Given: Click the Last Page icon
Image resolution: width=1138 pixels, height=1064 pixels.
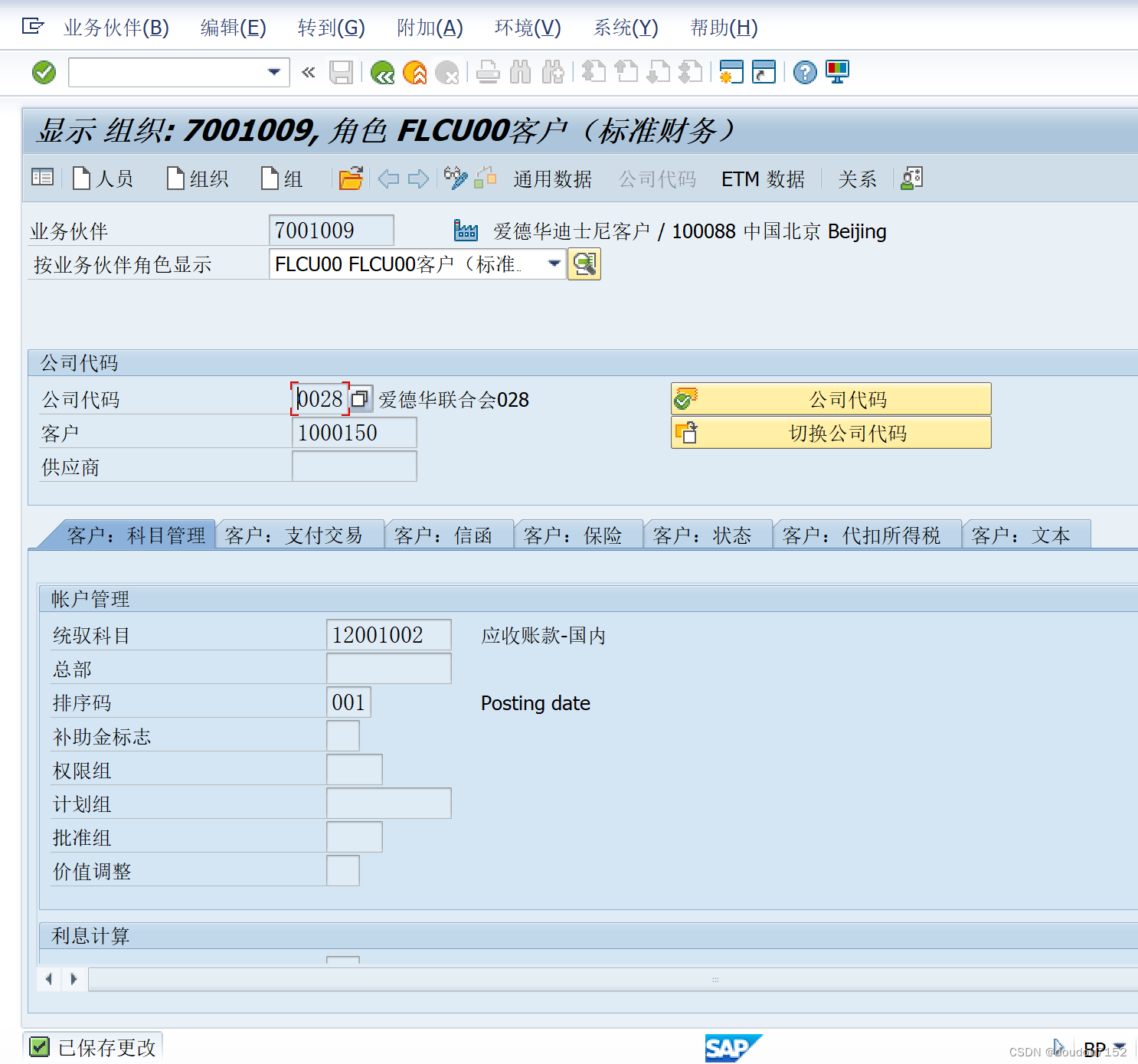Looking at the screenshot, I should (691, 73).
